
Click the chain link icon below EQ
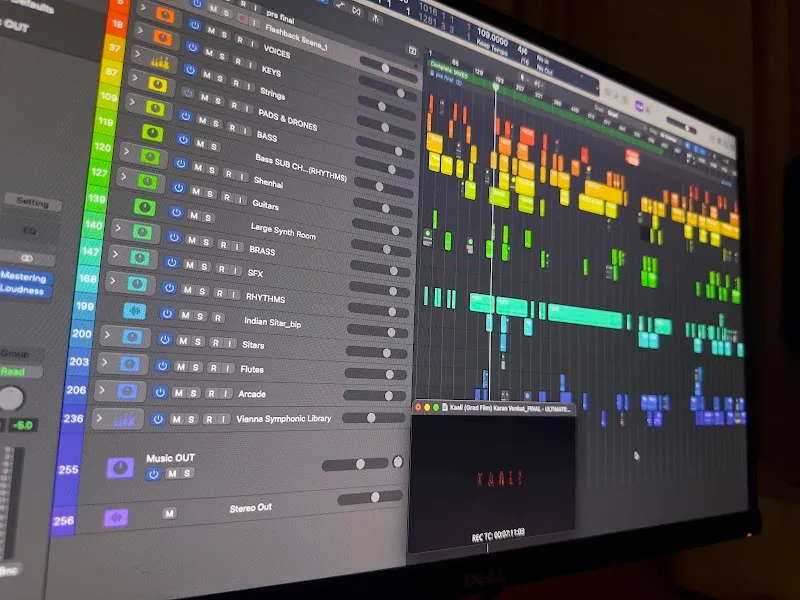(x=27, y=258)
